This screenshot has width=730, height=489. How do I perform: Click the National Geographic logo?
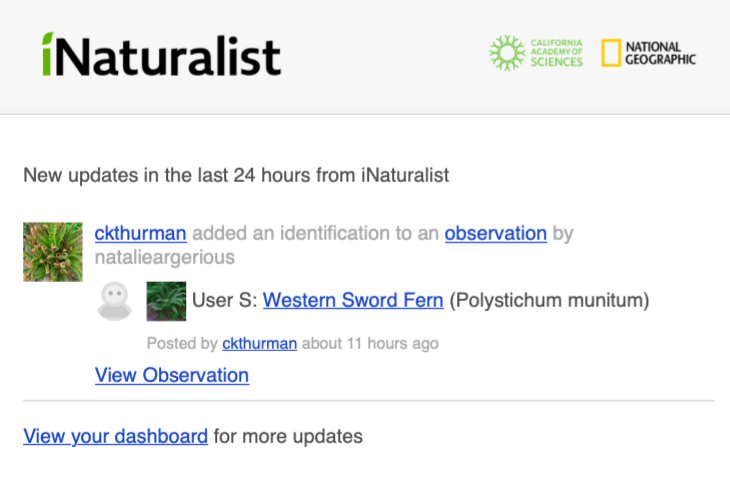tap(649, 53)
